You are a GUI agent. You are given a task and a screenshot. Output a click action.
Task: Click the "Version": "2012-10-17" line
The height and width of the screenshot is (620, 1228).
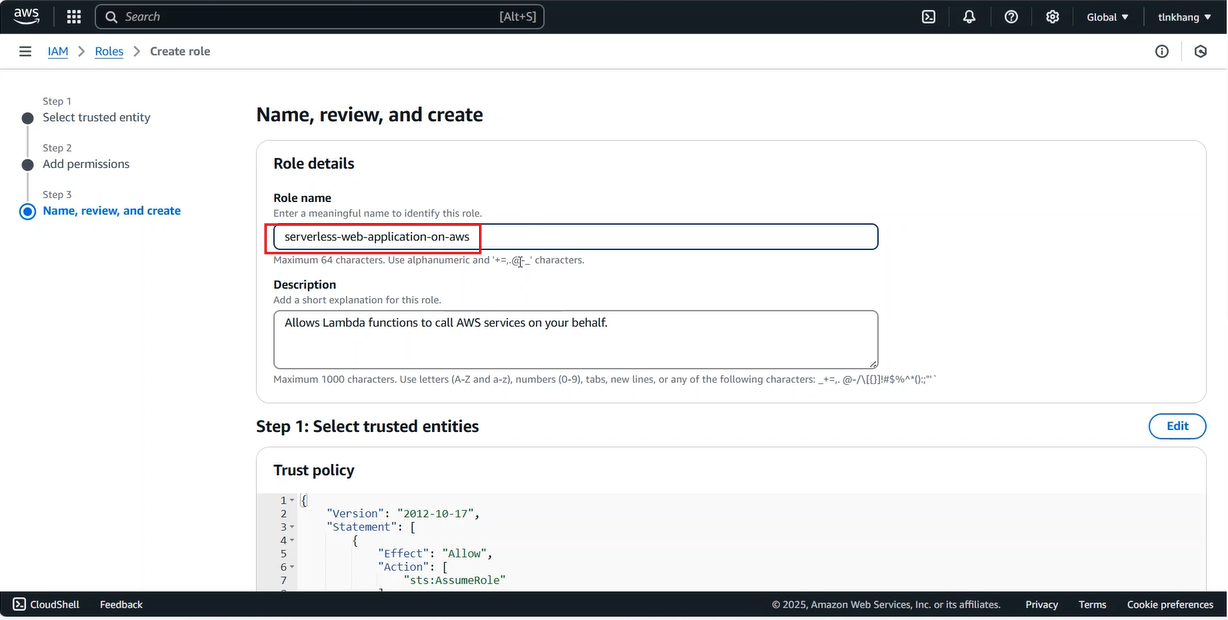pos(403,513)
